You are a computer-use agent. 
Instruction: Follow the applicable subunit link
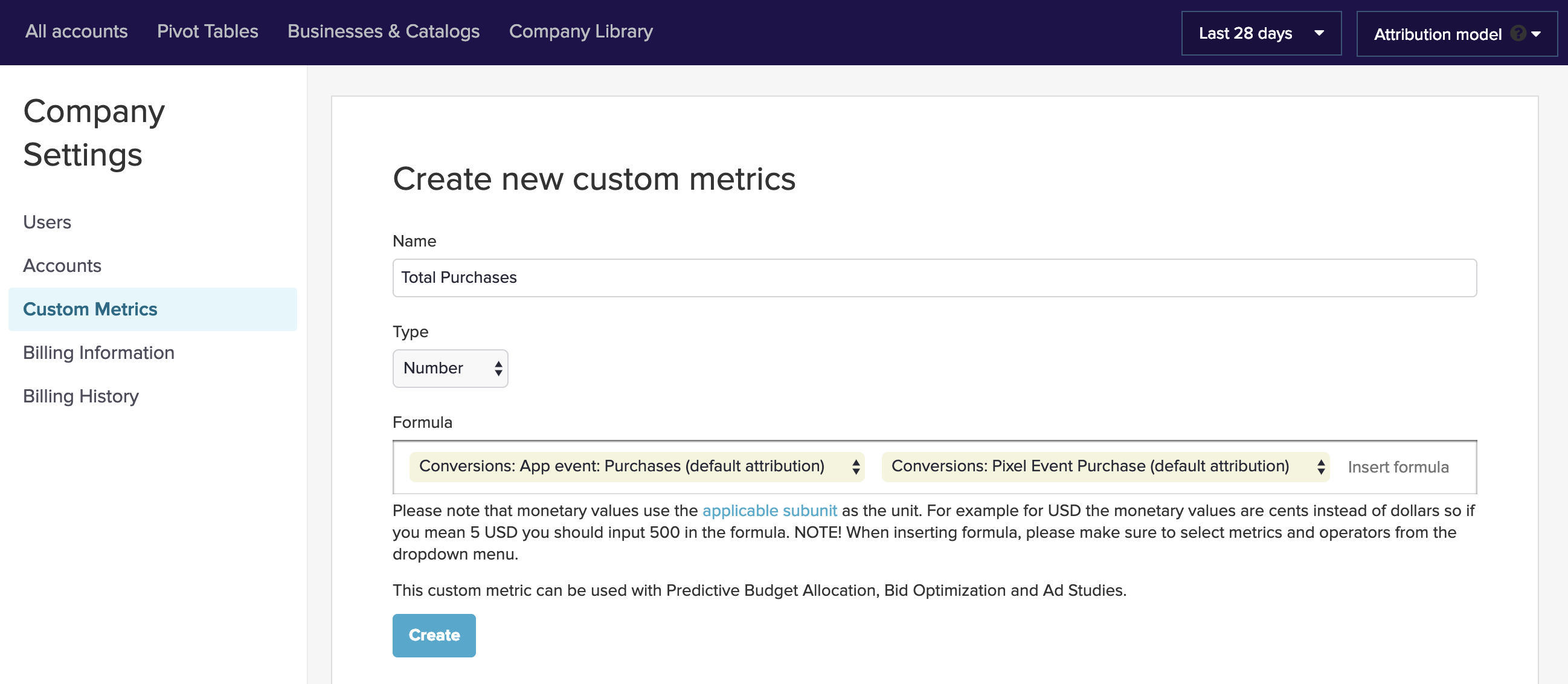pyautogui.click(x=770, y=510)
